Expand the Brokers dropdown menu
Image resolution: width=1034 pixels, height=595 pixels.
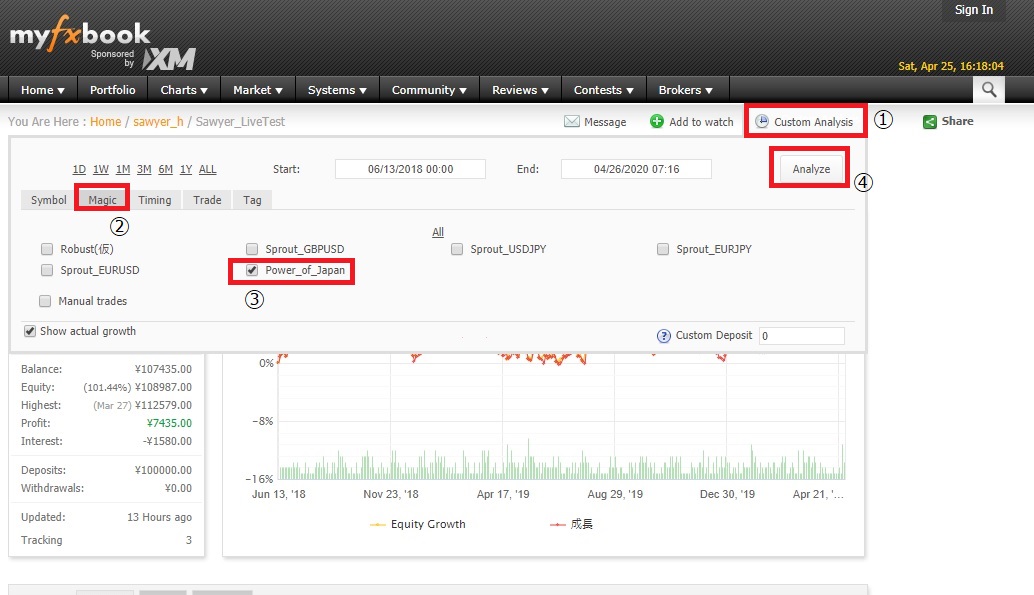(686, 90)
